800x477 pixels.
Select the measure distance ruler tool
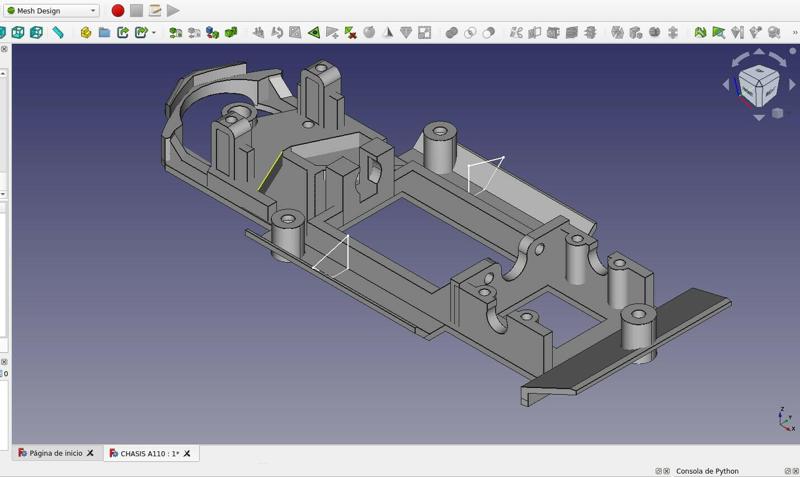[58, 33]
